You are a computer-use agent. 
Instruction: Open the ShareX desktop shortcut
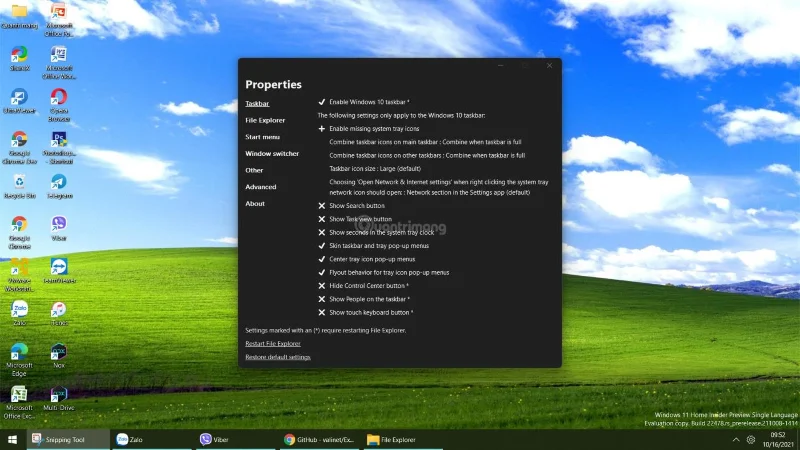pos(19,58)
